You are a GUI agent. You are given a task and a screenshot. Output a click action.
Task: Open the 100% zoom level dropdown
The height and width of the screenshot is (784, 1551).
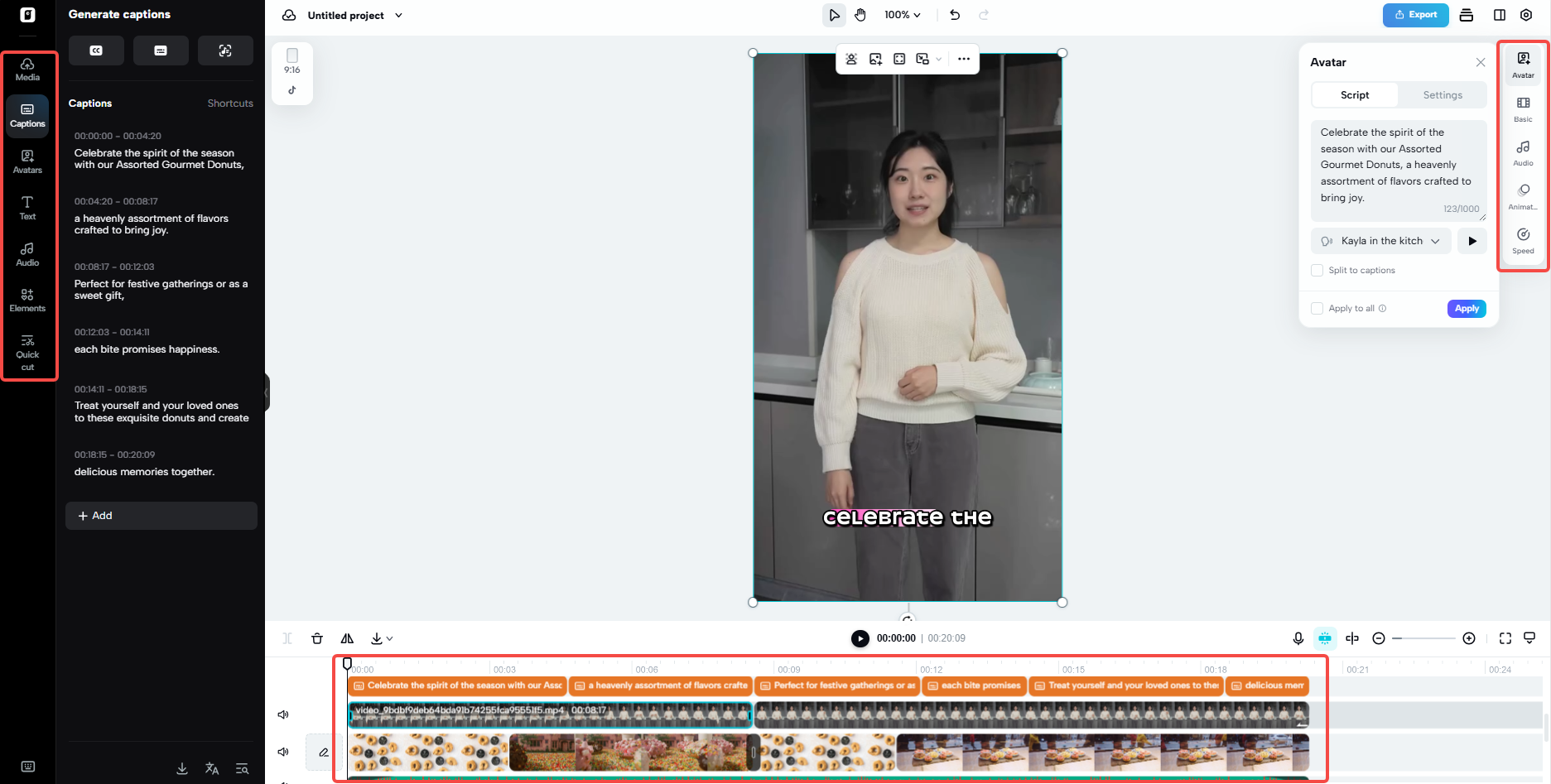click(902, 14)
